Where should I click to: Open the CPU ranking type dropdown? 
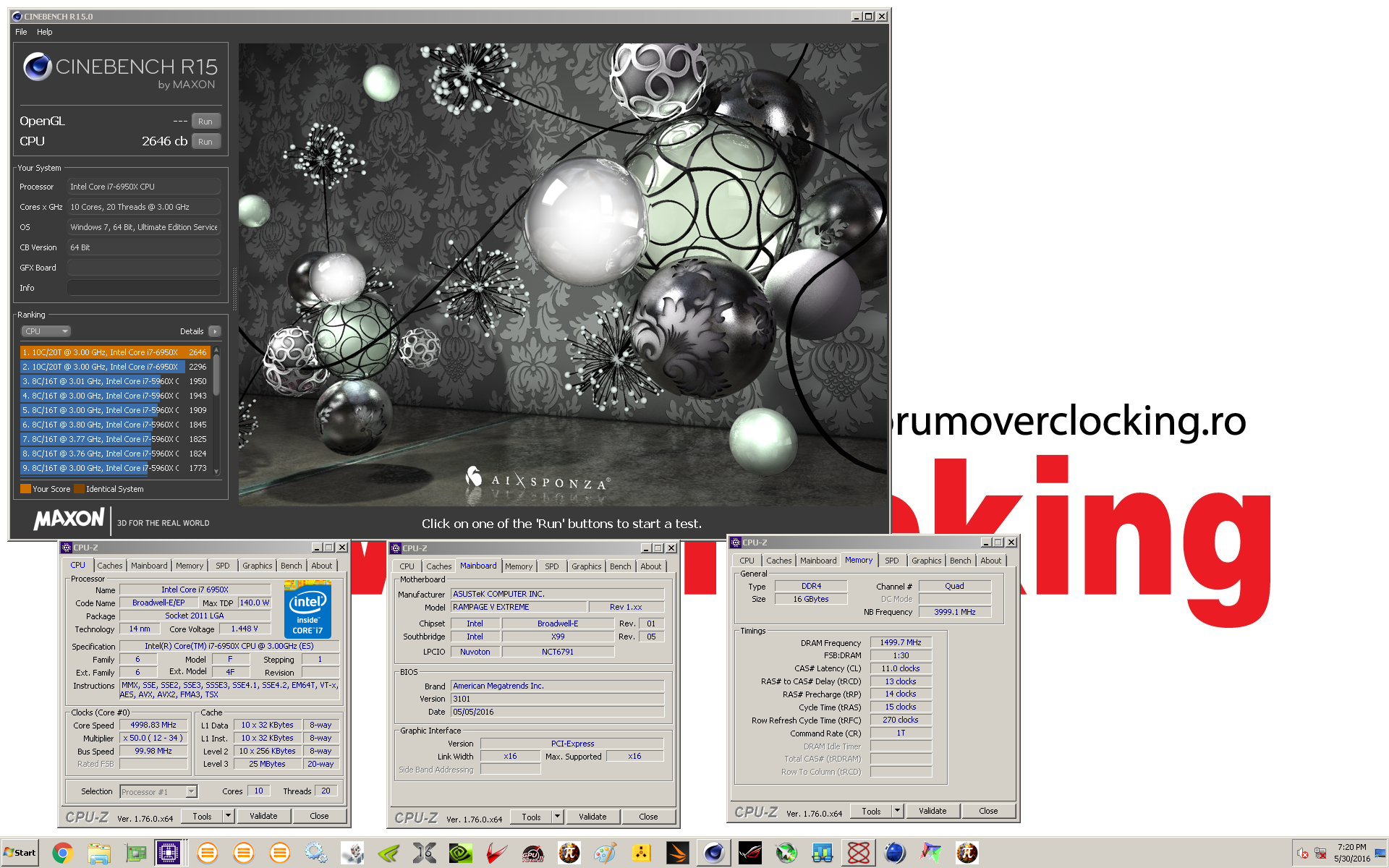point(46,331)
